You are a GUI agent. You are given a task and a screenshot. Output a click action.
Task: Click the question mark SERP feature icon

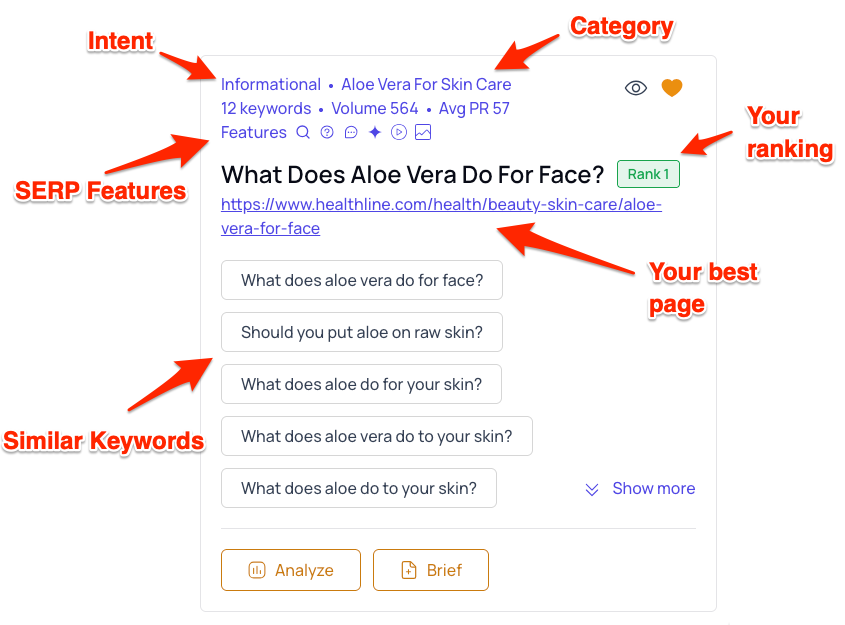pyautogui.click(x=327, y=133)
